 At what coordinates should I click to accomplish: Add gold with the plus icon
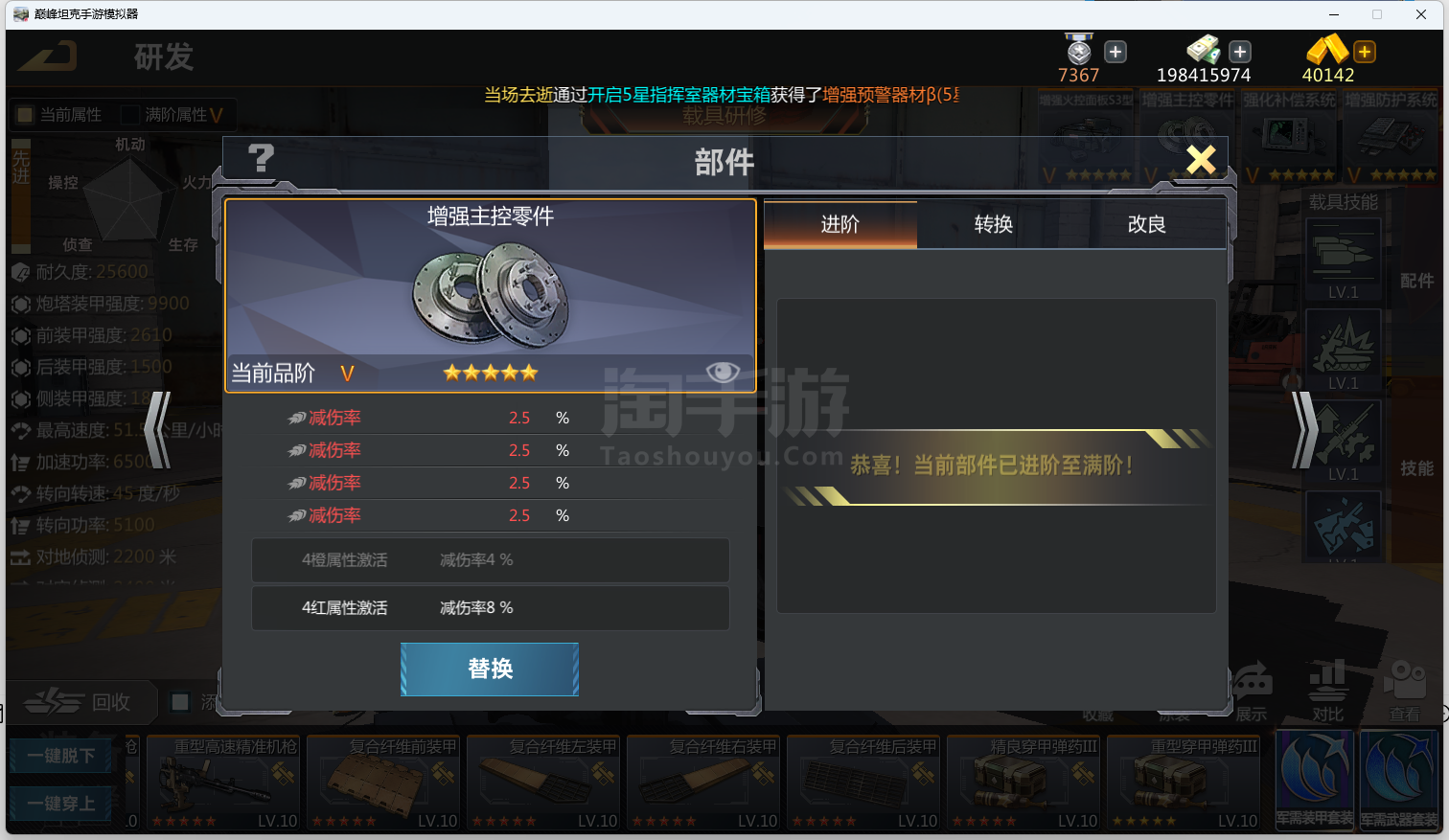[x=1365, y=52]
